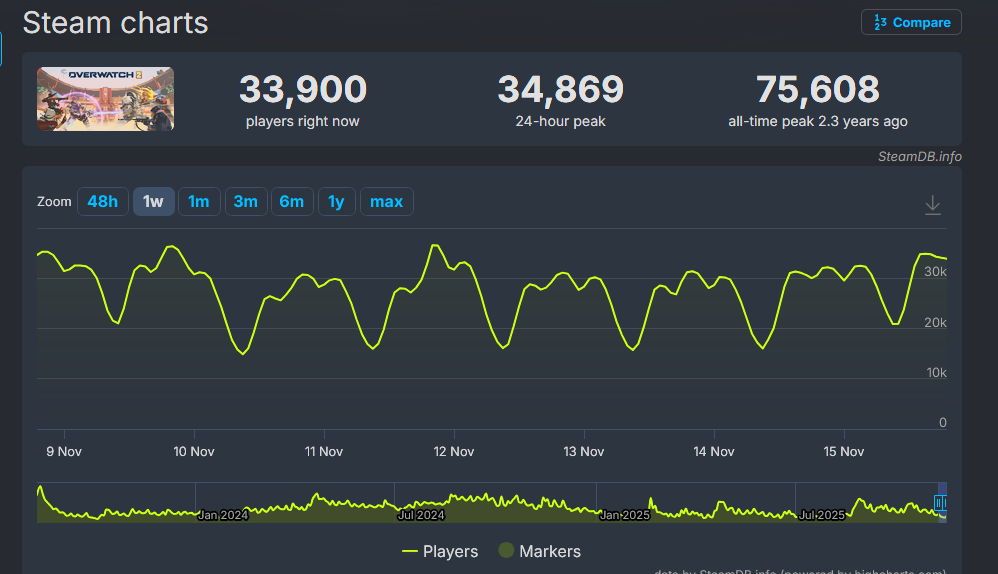
Task: Toggle the Markers series in legend
Action: 540,551
